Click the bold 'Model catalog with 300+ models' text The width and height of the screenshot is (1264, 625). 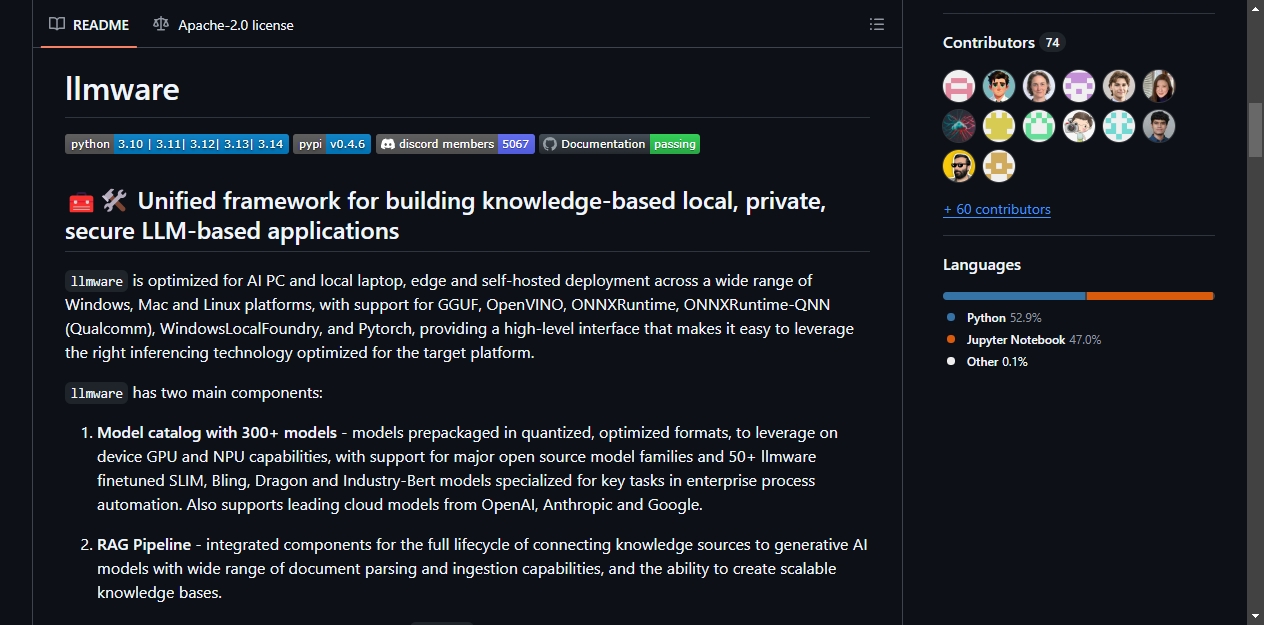[217, 433]
